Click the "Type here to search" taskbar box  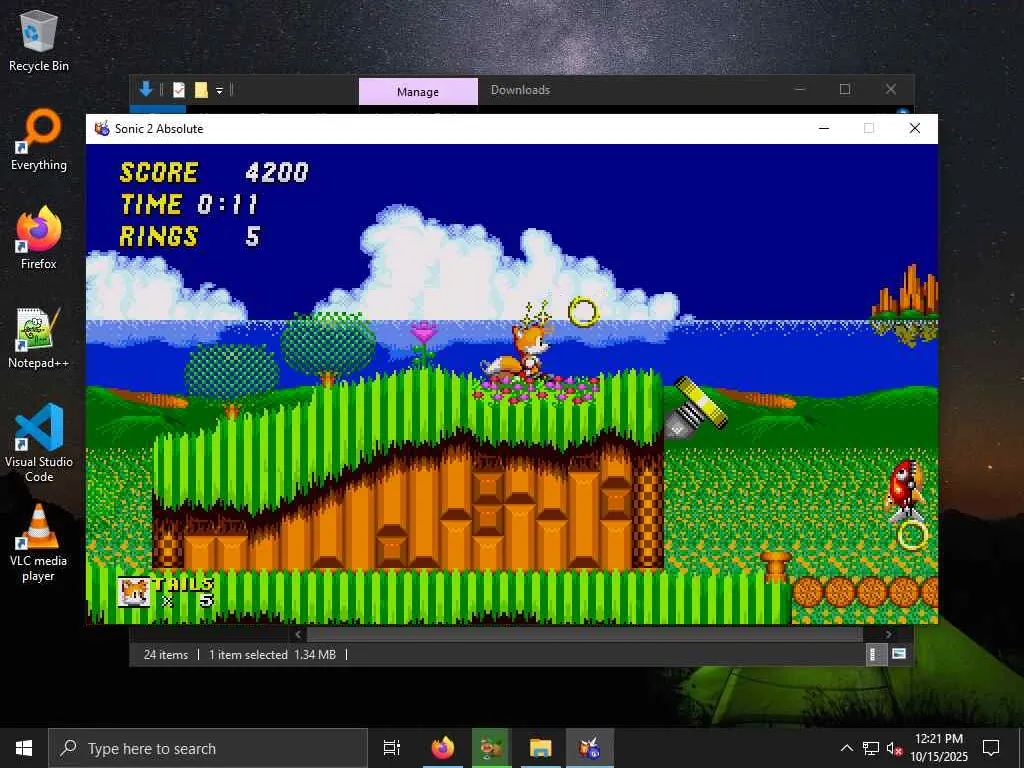pos(208,748)
